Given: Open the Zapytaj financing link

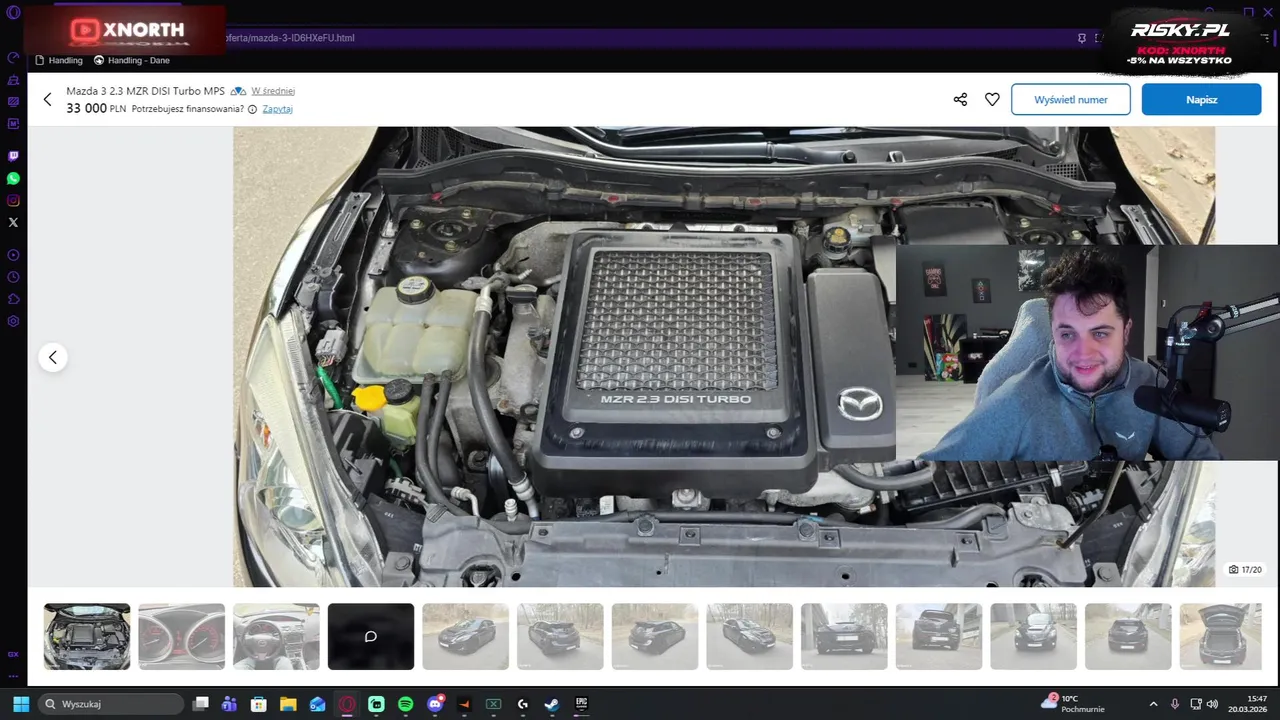Looking at the screenshot, I should tap(277, 109).
